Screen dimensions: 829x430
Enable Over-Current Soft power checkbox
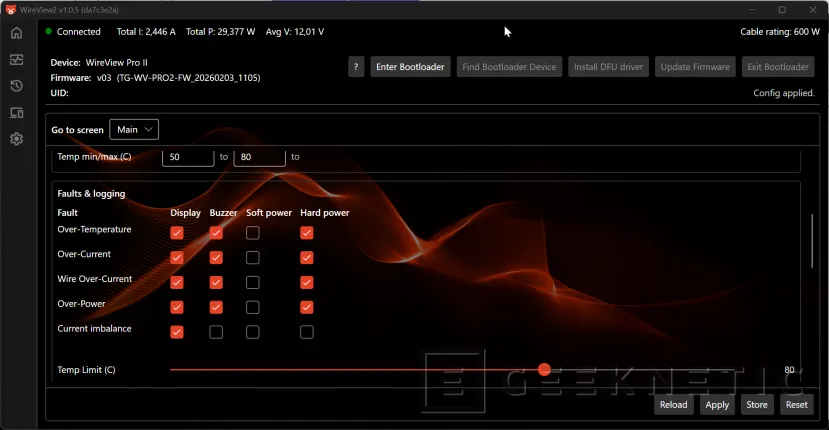coord(253,257)
